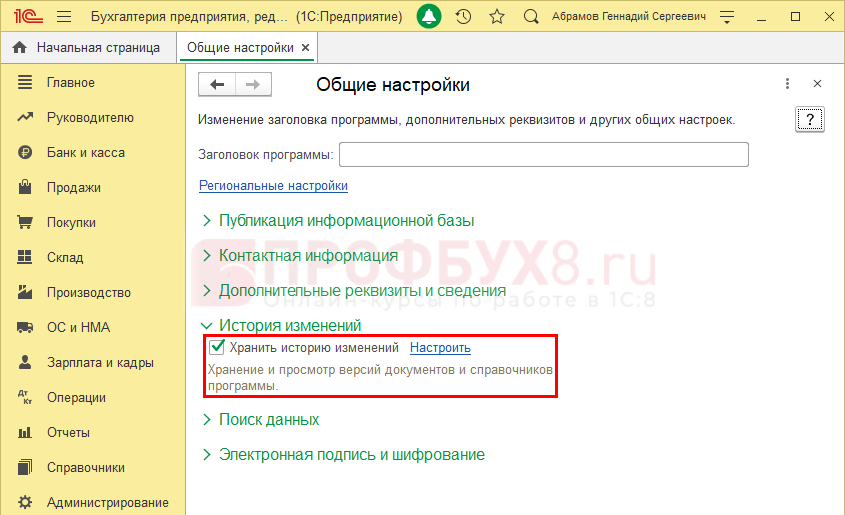
Task: Open the Банк и касса section
Action: coord(86,152)
